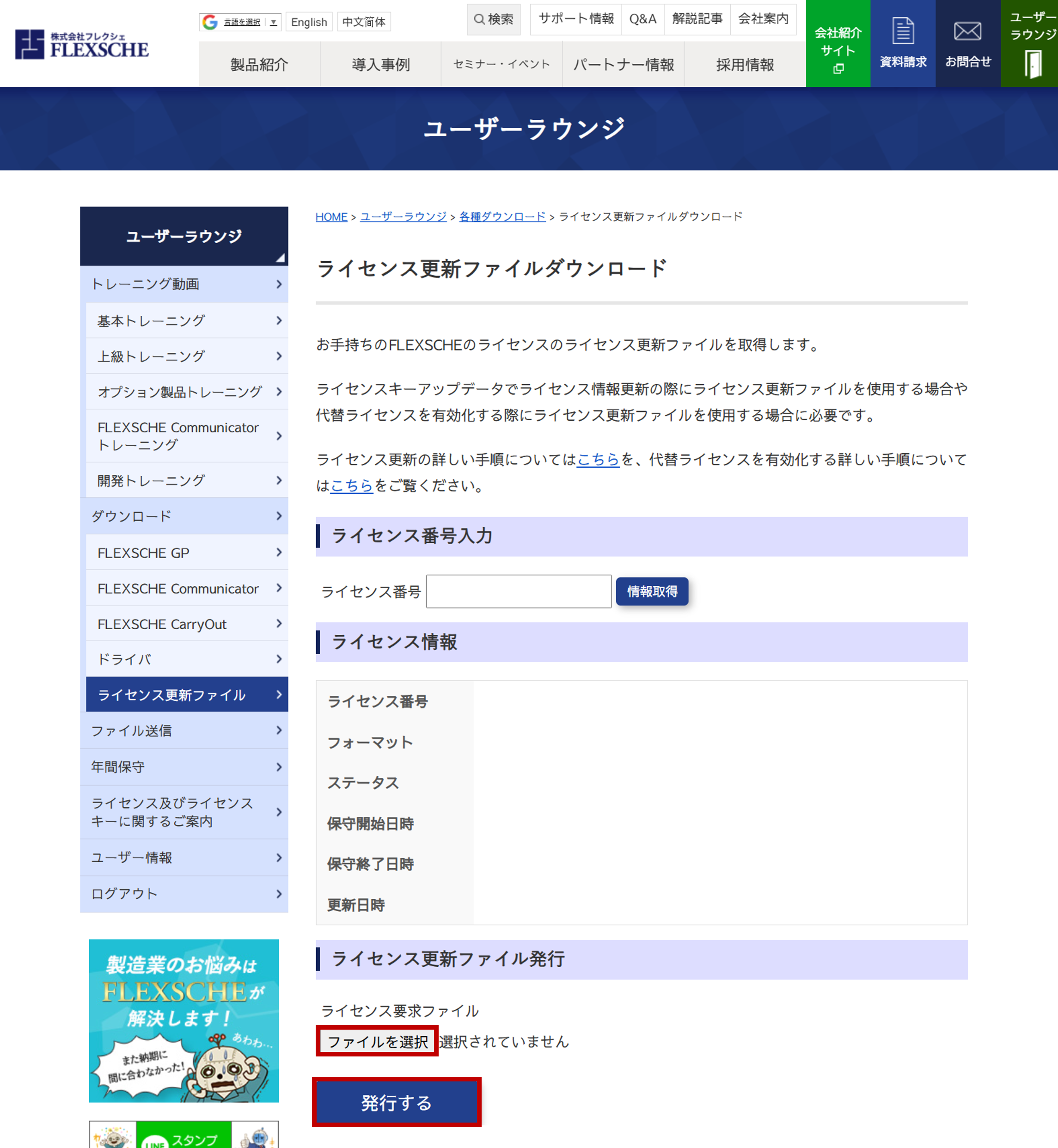Open the サポート情報 top menu item
This screenshot has height=1148, width=1058.
[576, 19]
